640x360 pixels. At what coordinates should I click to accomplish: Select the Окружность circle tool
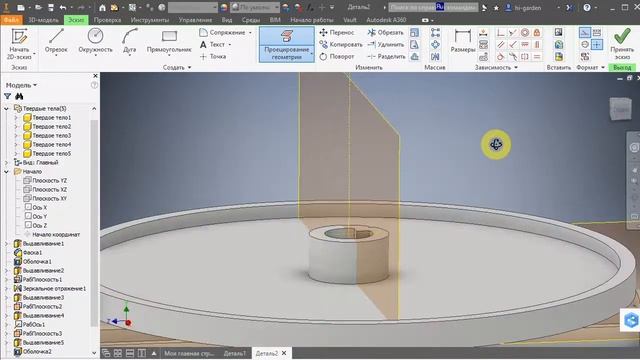tap(95, 41)
